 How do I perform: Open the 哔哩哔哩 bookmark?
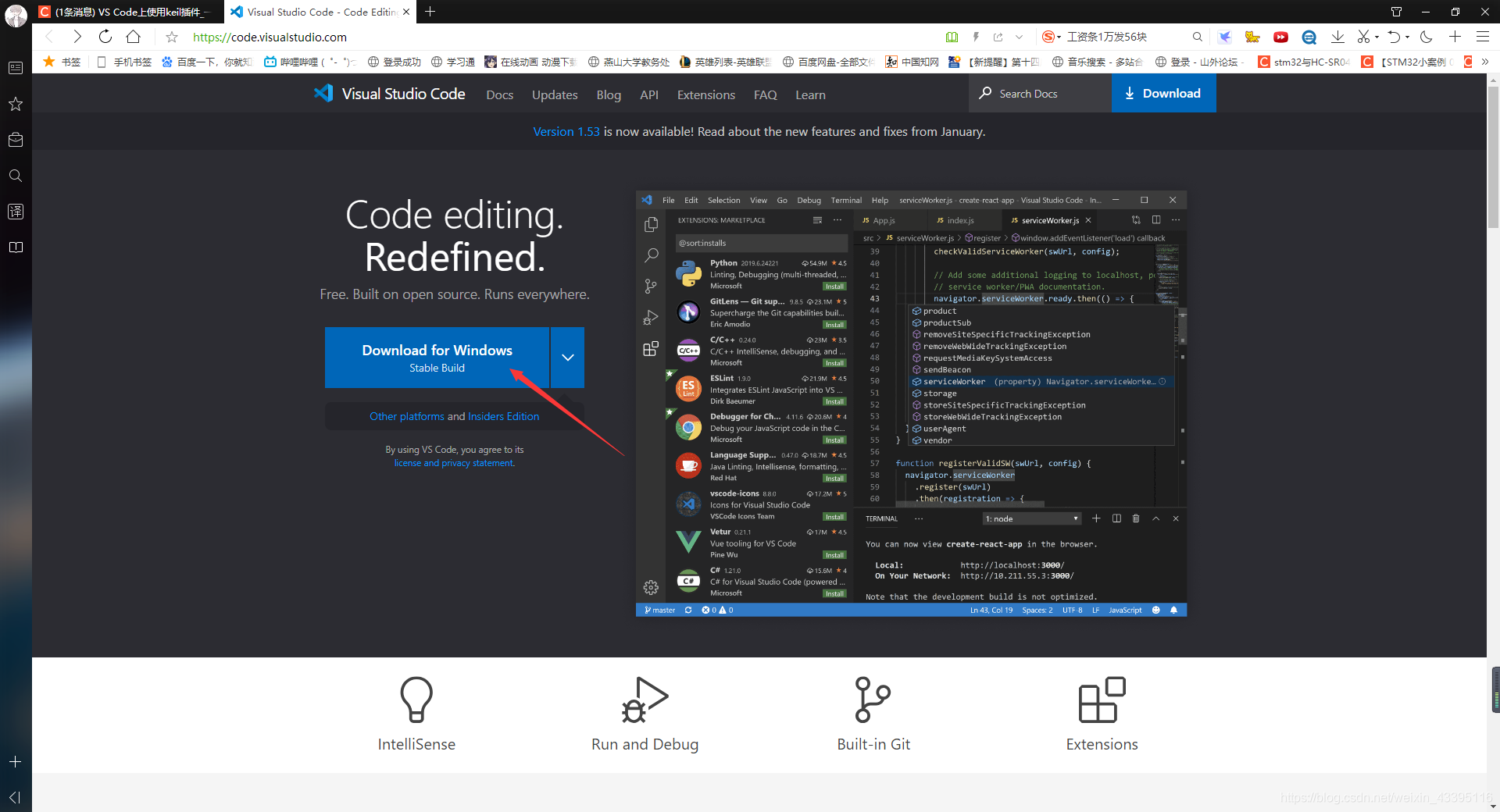(310, 62)
